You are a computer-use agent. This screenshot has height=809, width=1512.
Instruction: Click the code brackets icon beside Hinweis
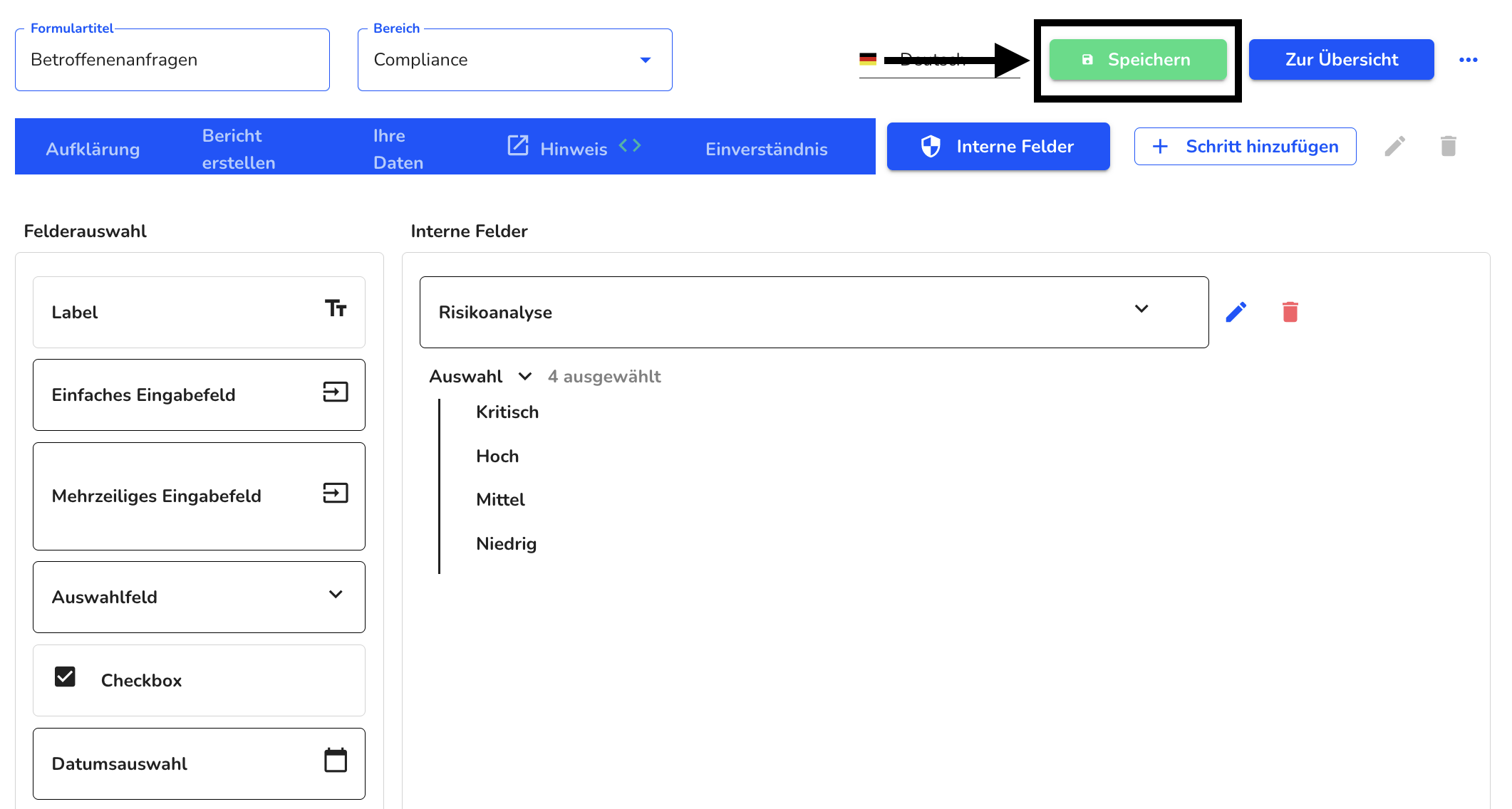click(630, 145)
